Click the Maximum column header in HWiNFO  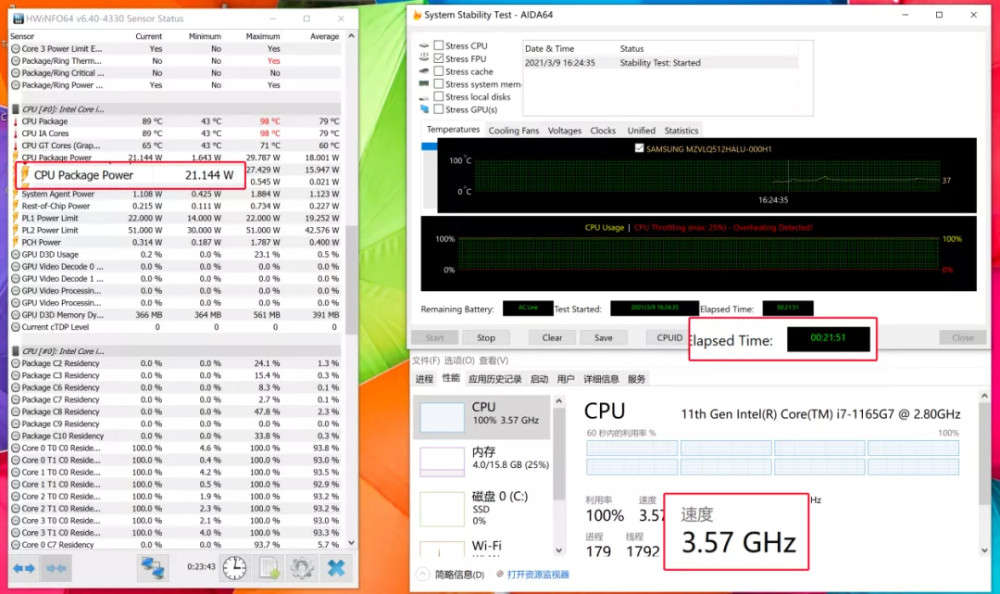pos(263,36)
